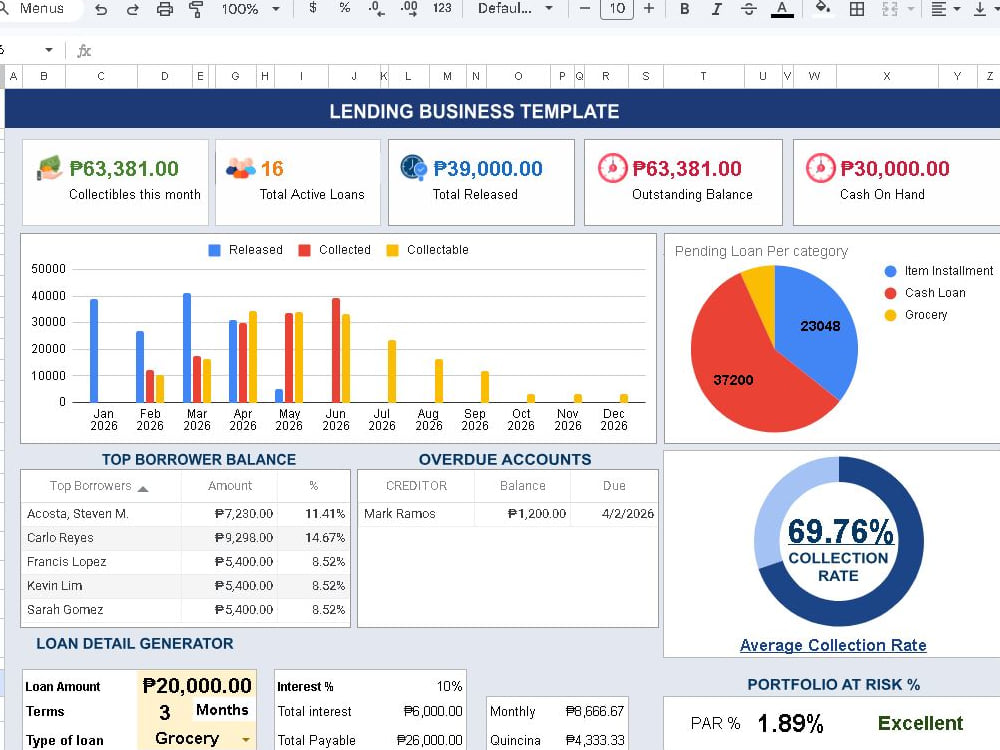
Task: Click the Interest % value 10%
Action: [449, 686]
